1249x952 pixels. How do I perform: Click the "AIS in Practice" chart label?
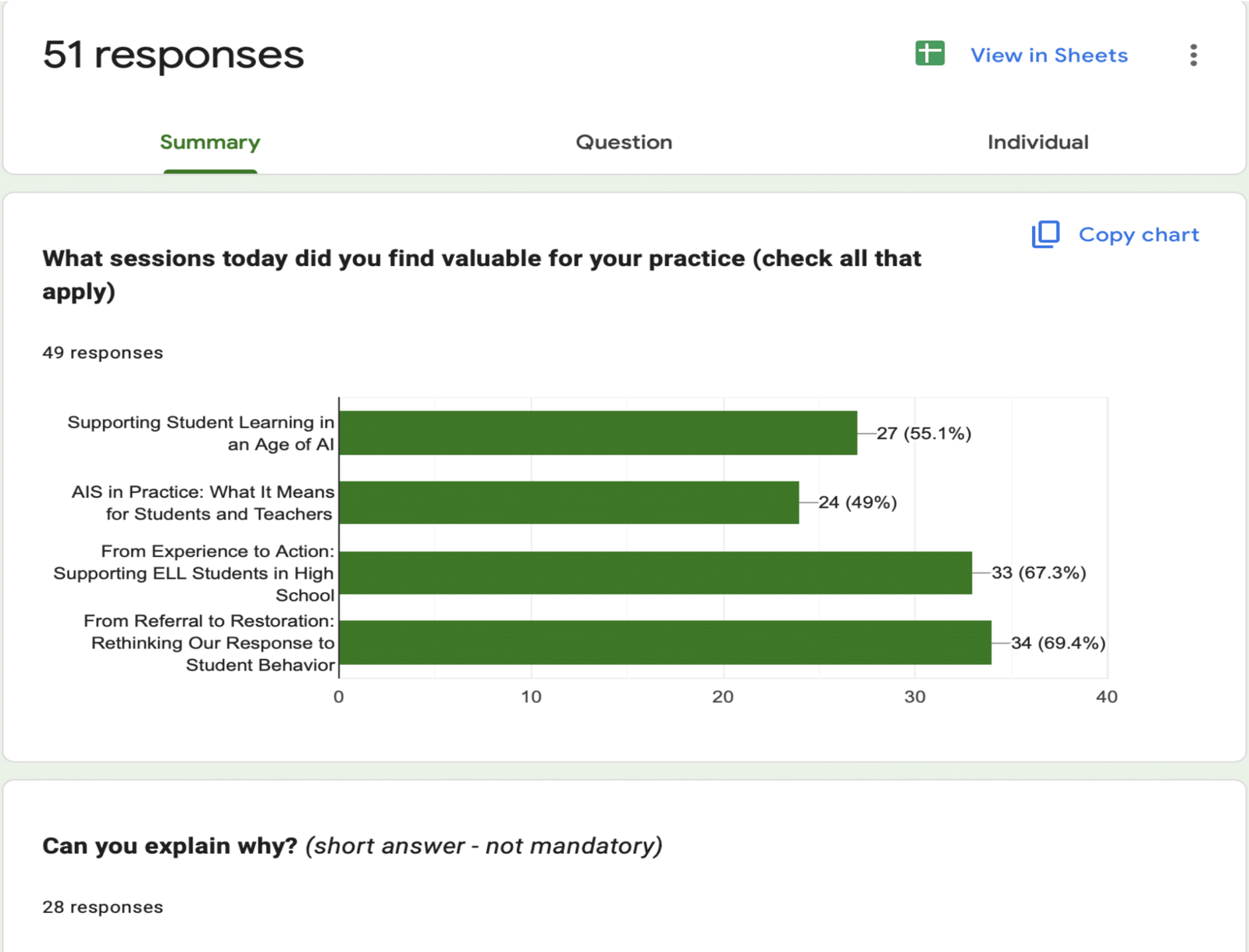(203, 503)
